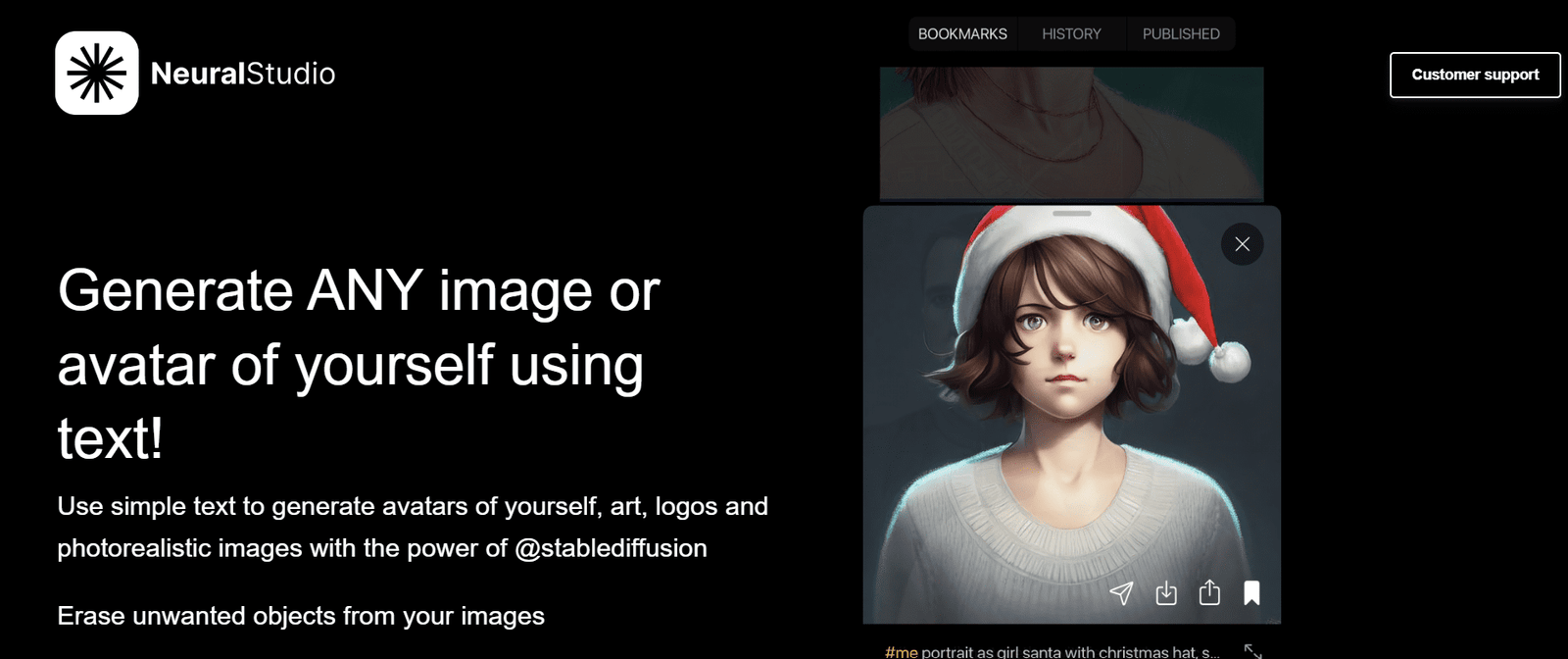Grab the drag handle atop the preview card

1071,213
